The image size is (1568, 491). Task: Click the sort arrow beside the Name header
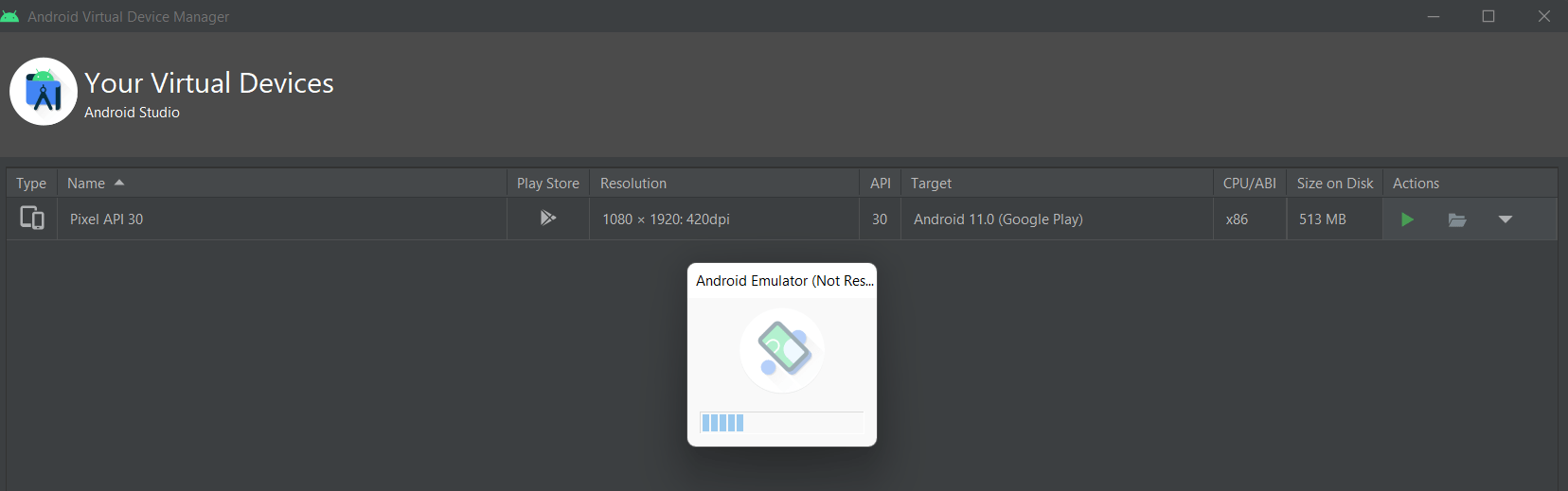tap(119, 183)
